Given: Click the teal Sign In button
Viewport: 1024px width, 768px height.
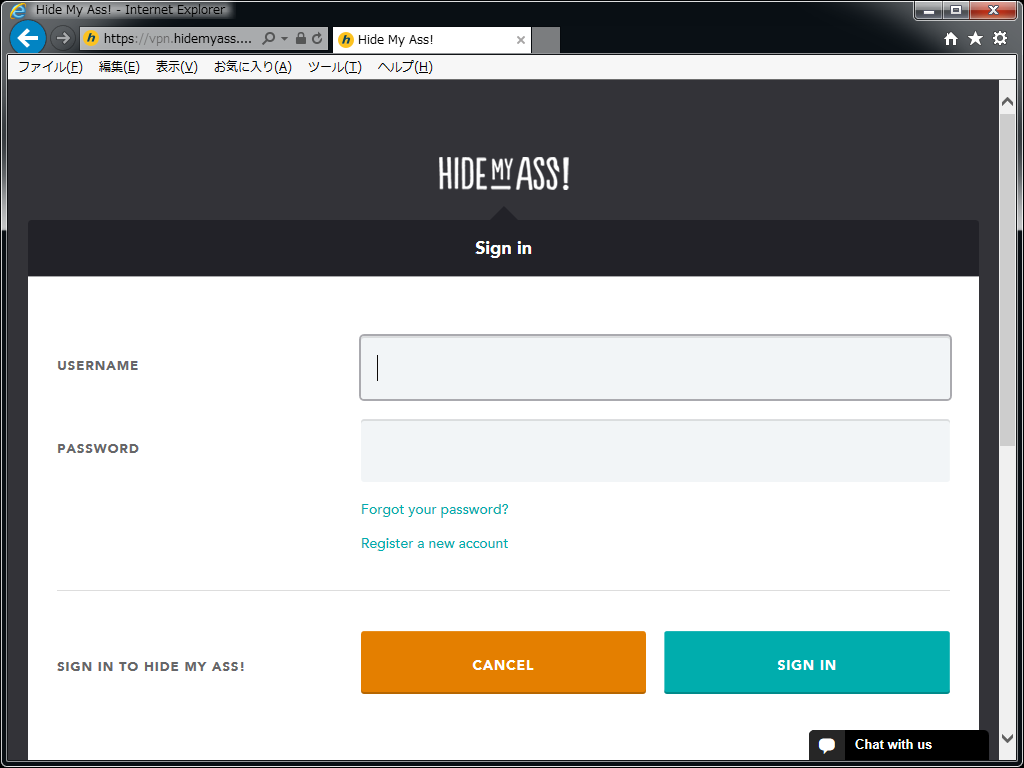Looking at the screenshot, I should (x=807, y=662).
